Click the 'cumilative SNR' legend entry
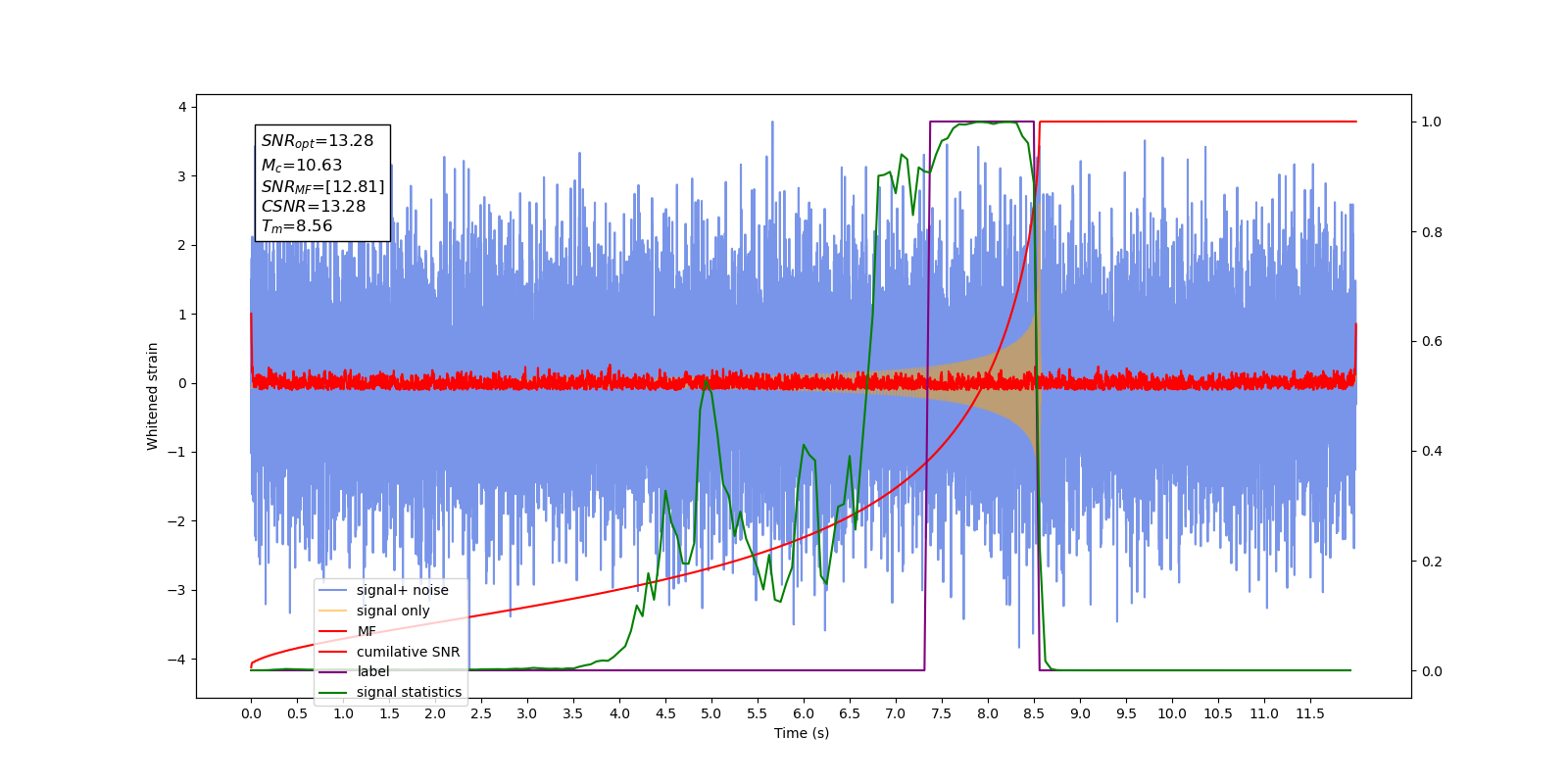 coord(389,652)
